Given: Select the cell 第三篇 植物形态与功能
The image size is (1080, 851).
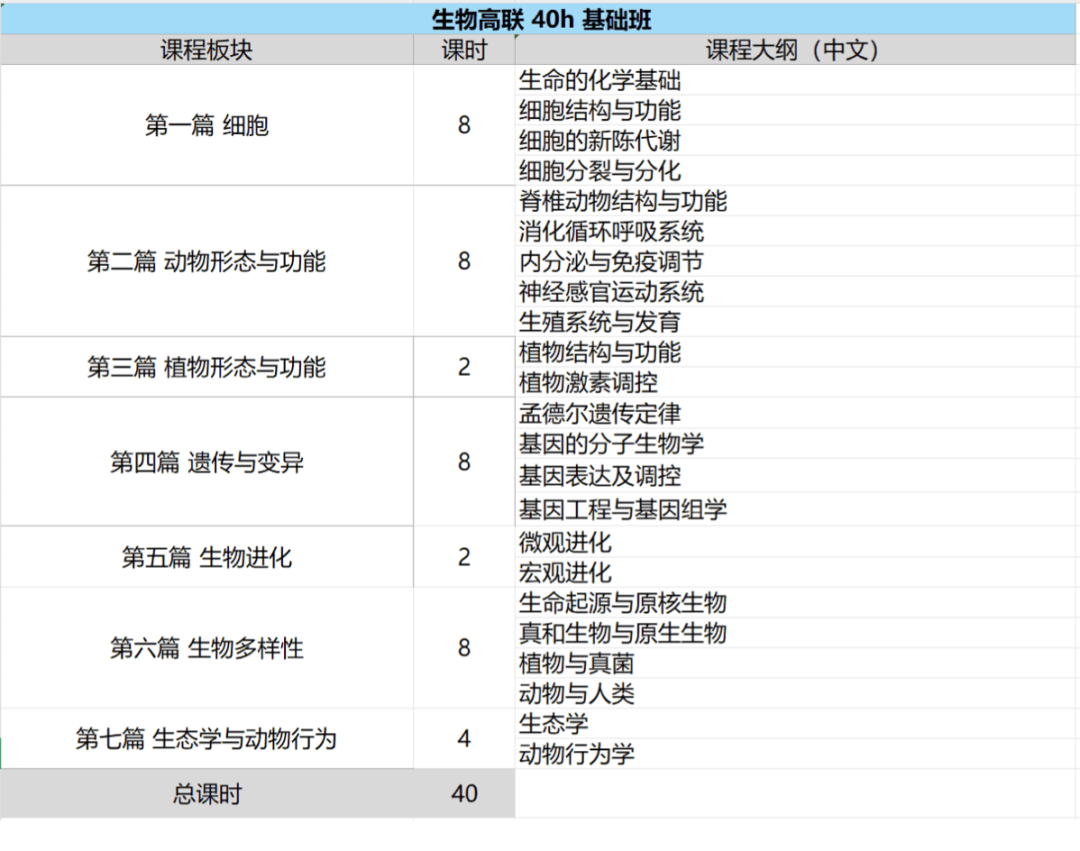Looking at the screenshot, I should coord(207,367).
